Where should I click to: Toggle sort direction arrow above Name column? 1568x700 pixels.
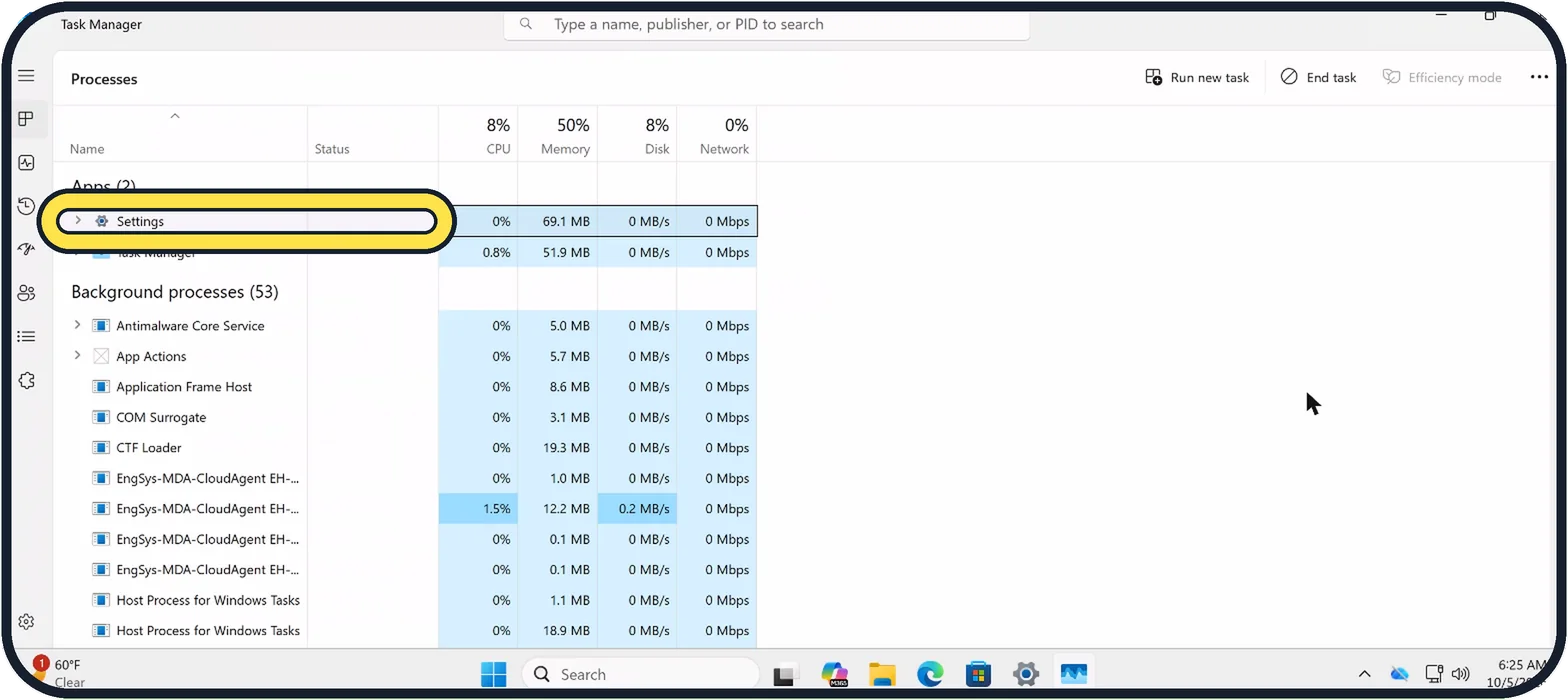[x=175, y=116]
